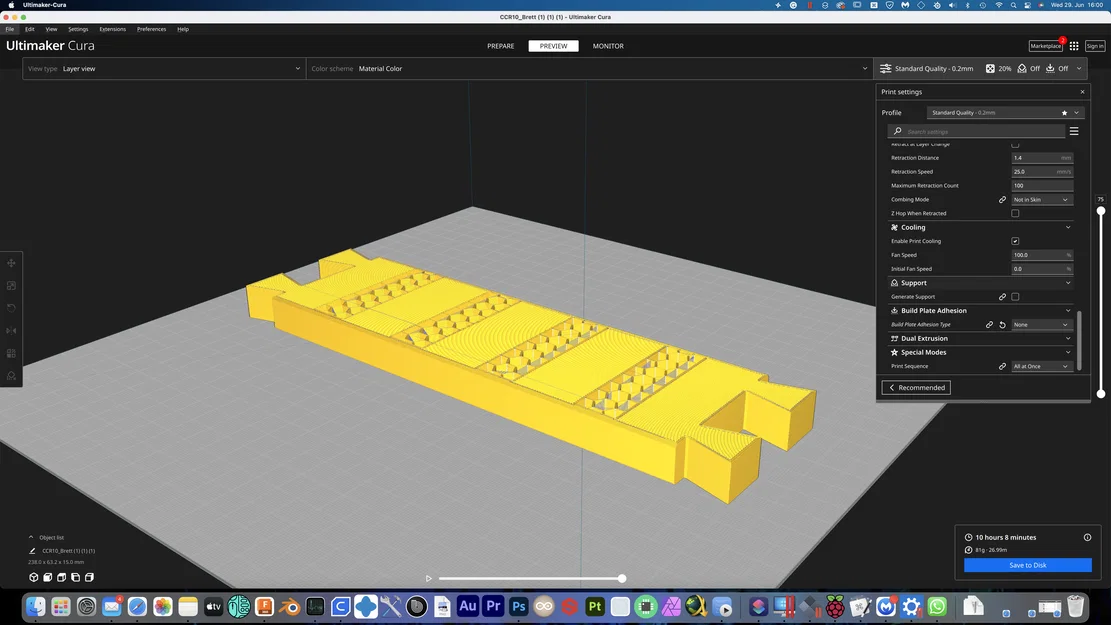Click the Save to Disk button

tap(1027, 565)
